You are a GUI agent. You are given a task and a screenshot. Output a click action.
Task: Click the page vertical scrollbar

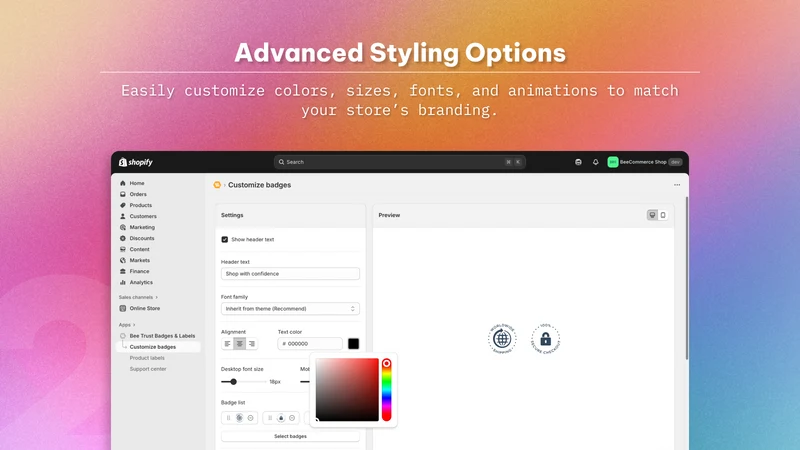pyautogui.click(x=687, y=278)
